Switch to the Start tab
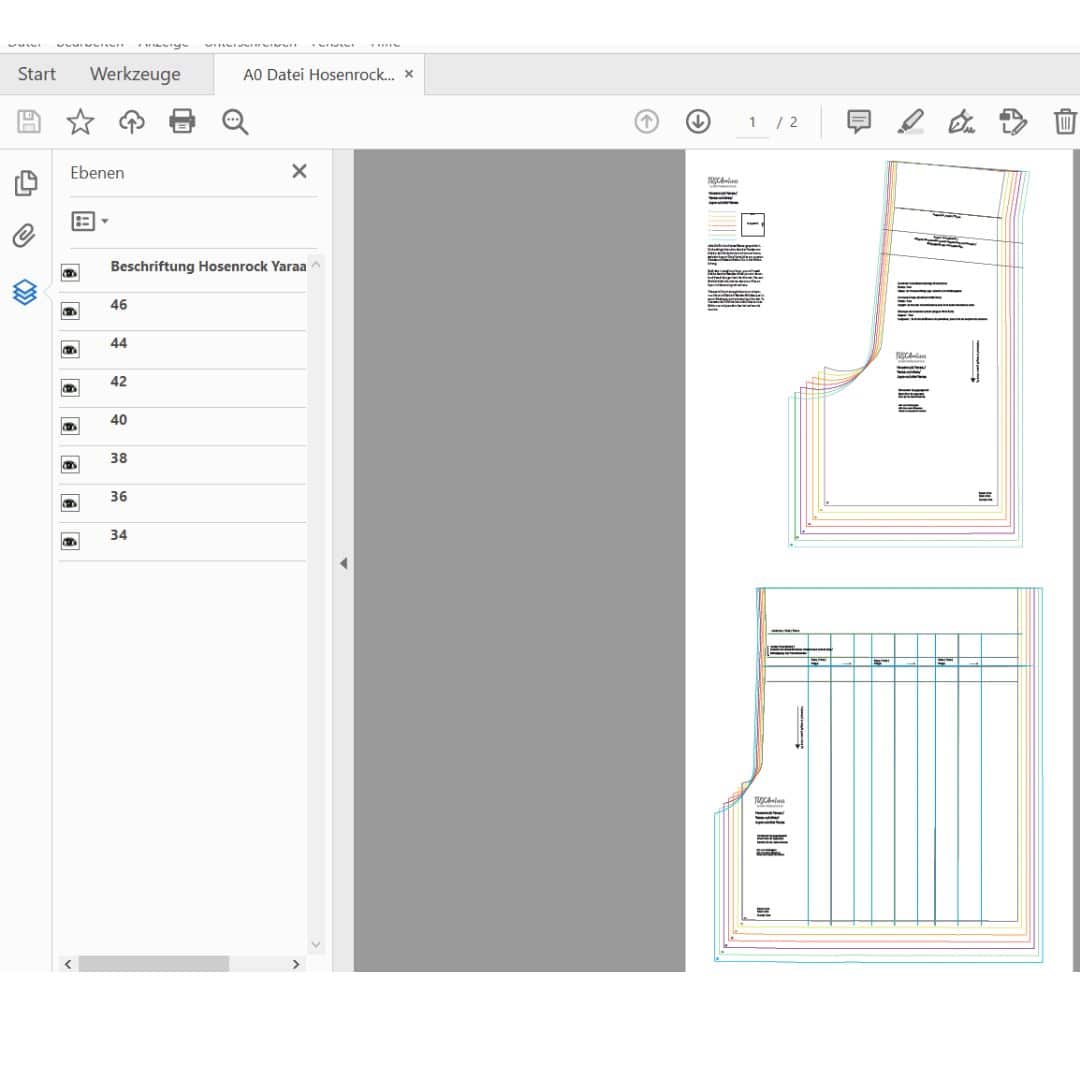This screenshot has width=1080, height=1080. 37,74
